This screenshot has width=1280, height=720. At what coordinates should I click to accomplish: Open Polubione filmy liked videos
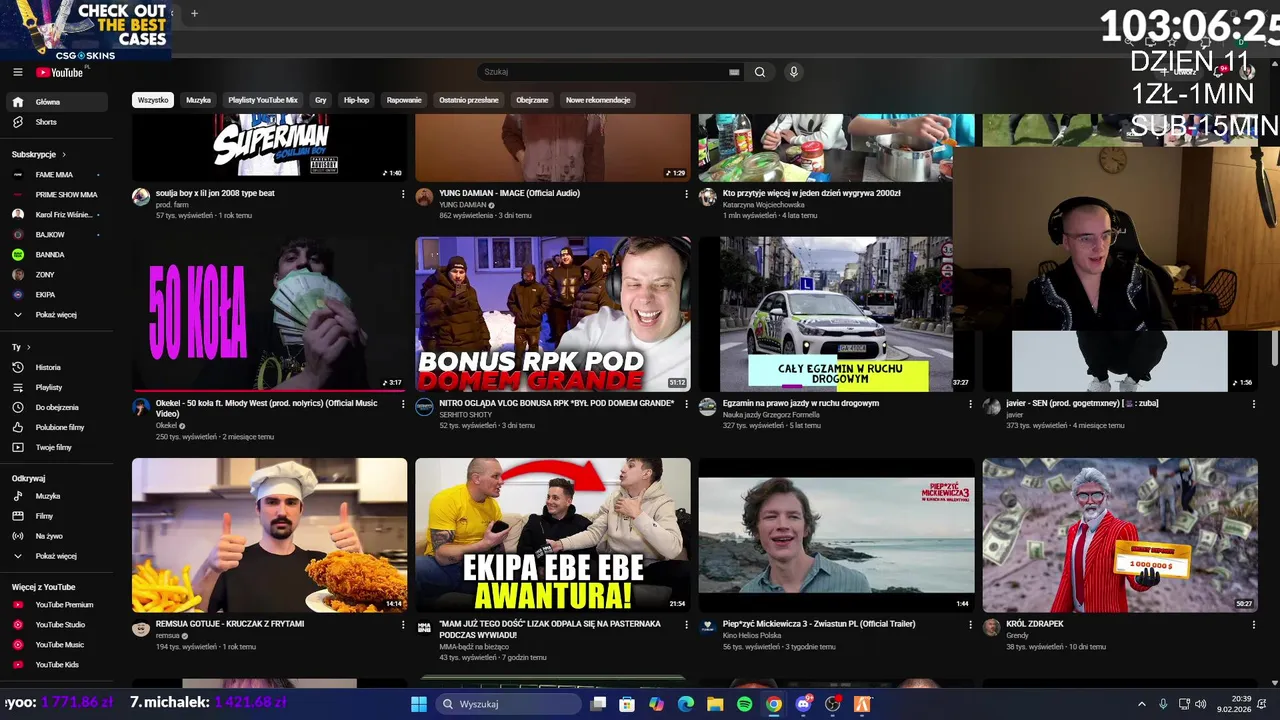pos(58,427)
